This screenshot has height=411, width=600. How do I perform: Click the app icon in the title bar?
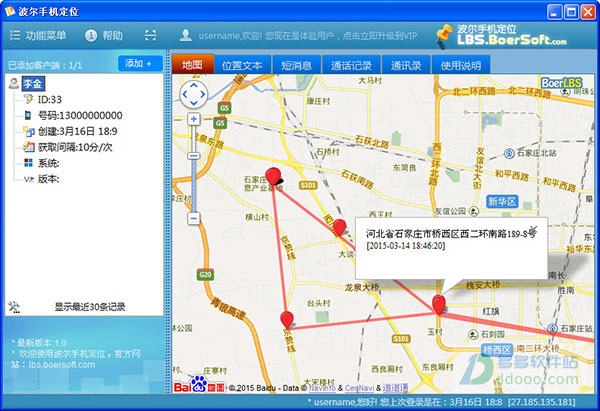click(x=10, y=11)
